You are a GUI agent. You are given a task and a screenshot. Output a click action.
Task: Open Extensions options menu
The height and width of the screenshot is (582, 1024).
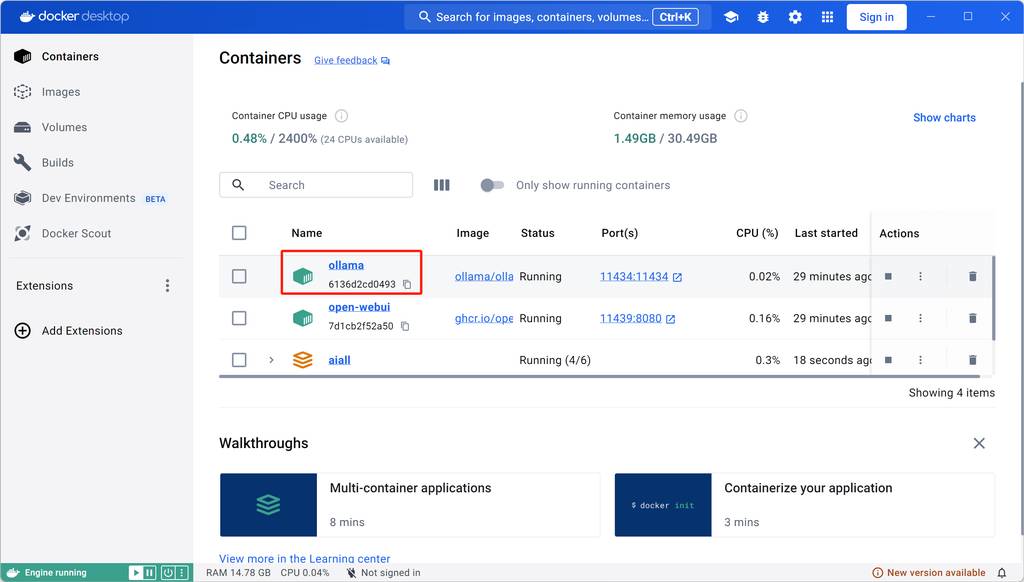tap(167, 286)
